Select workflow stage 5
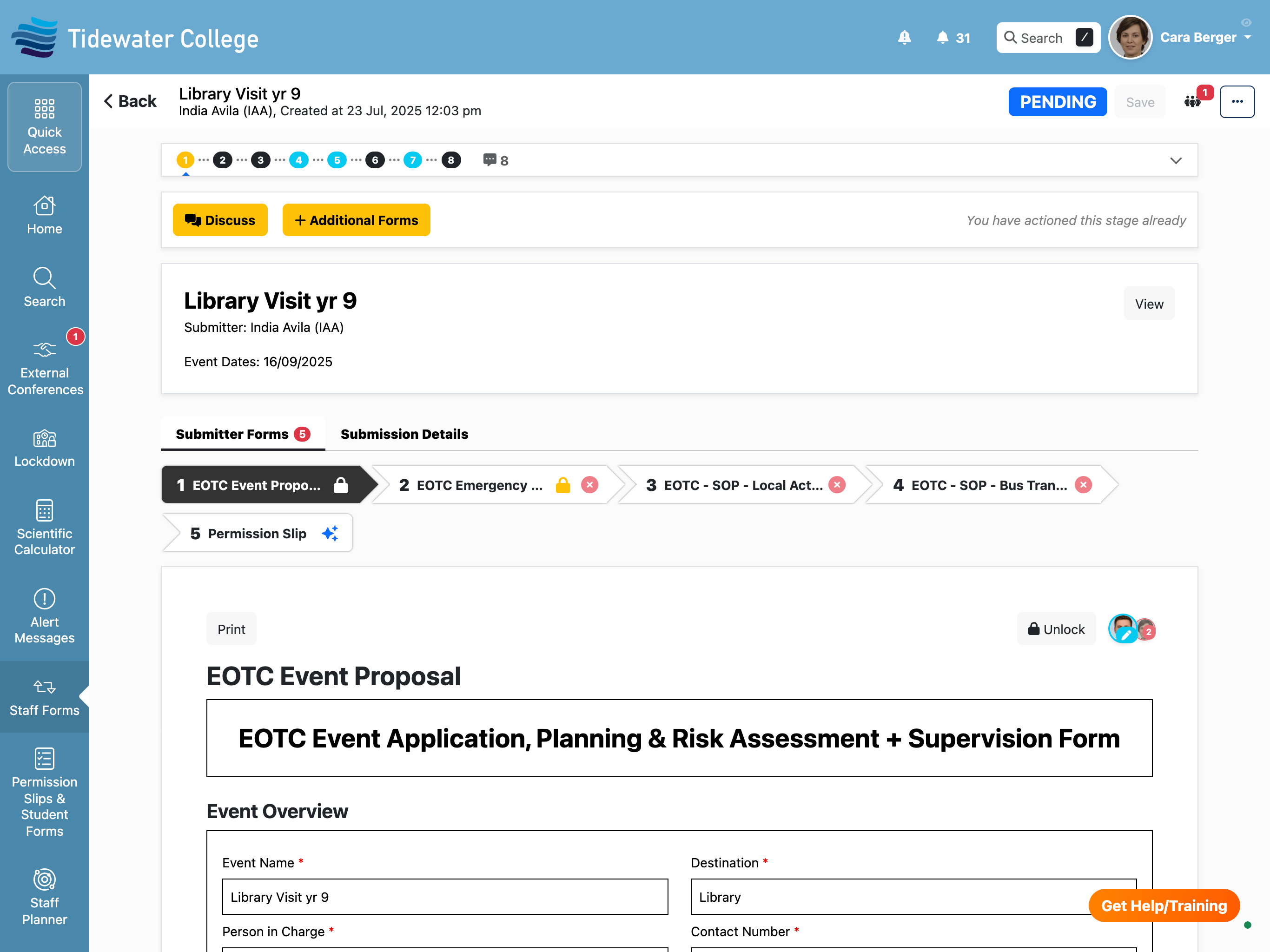The image size is (1270, 952). pos(337,160)
